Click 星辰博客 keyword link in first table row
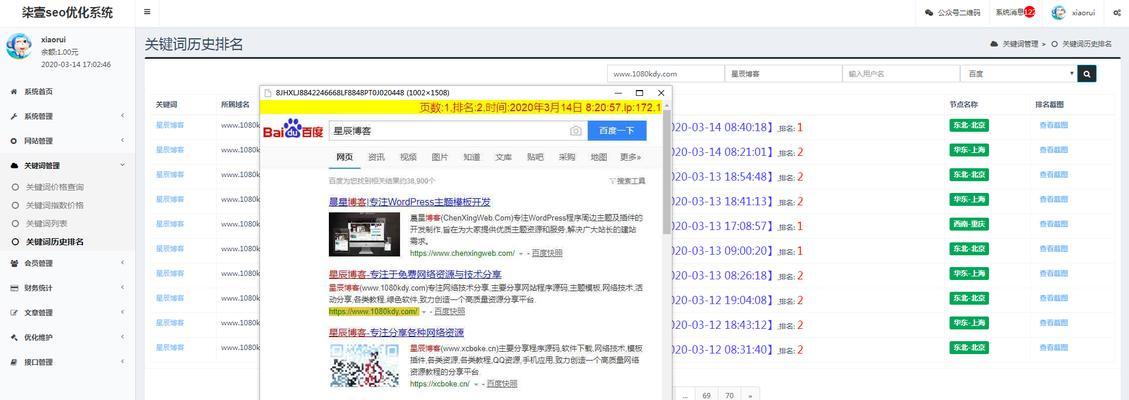1129x400 pixels. pos(170,125)
